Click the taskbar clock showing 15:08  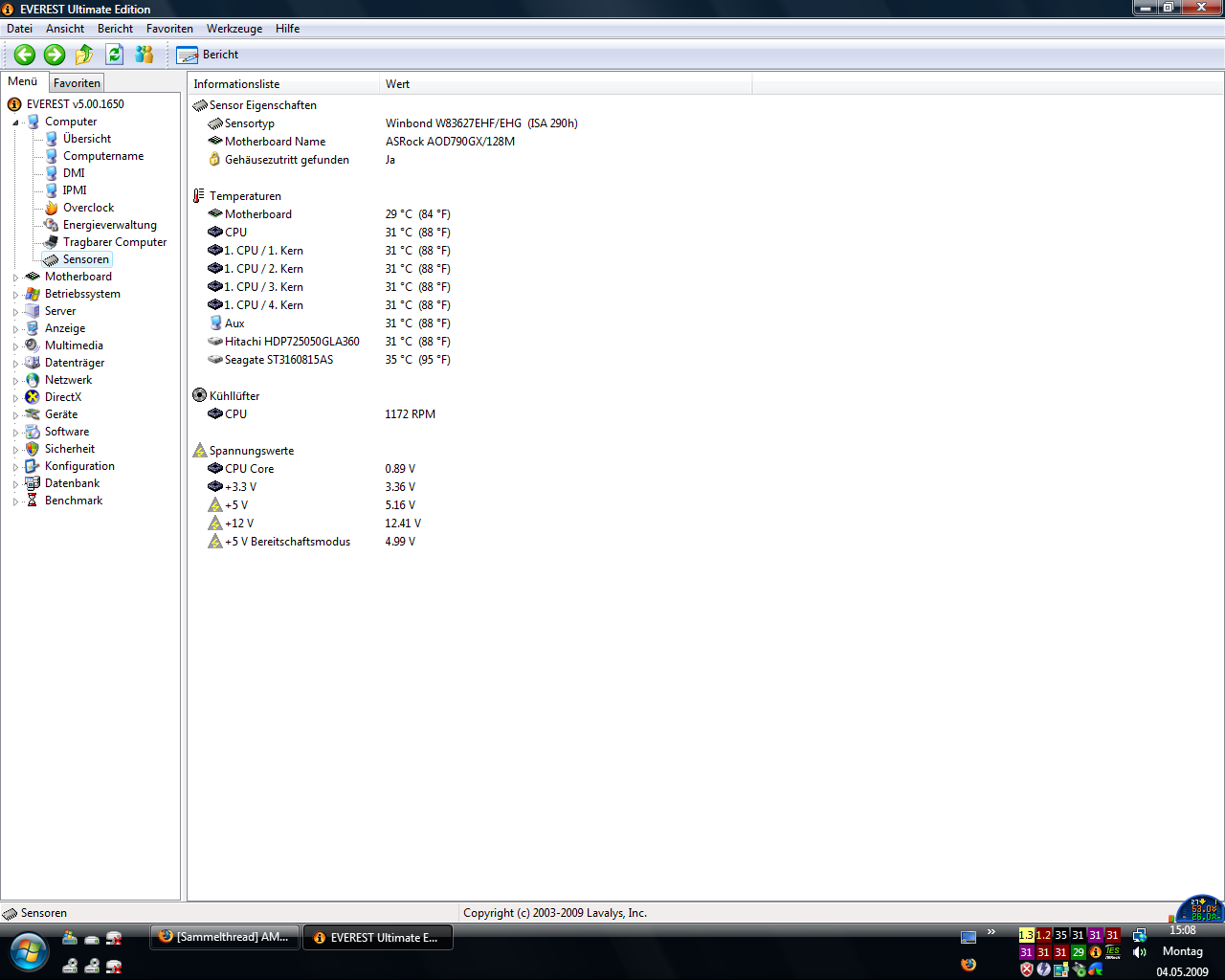(1182, 930)
